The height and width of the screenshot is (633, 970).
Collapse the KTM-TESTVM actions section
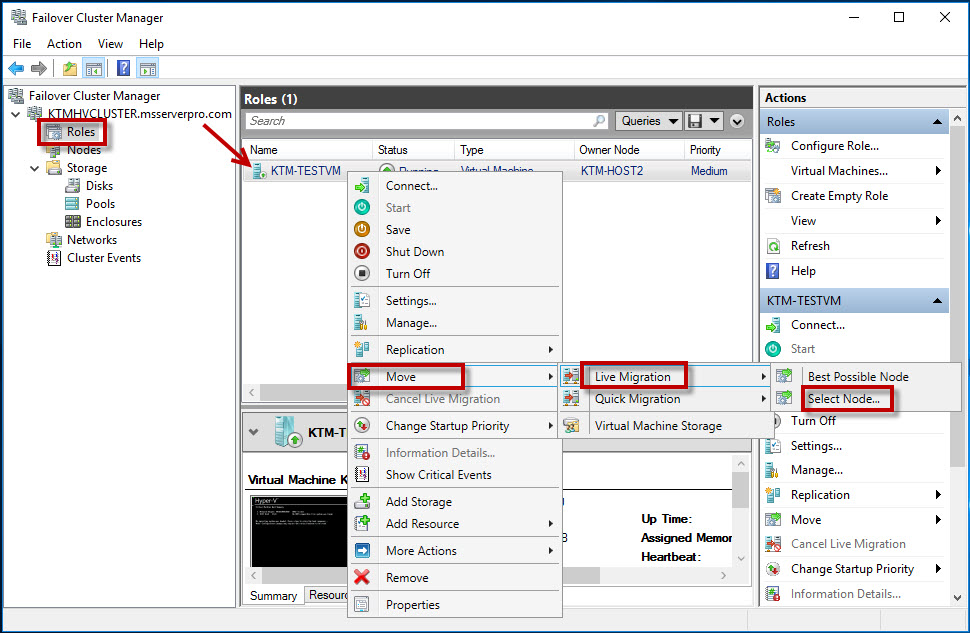click(937, 301)
